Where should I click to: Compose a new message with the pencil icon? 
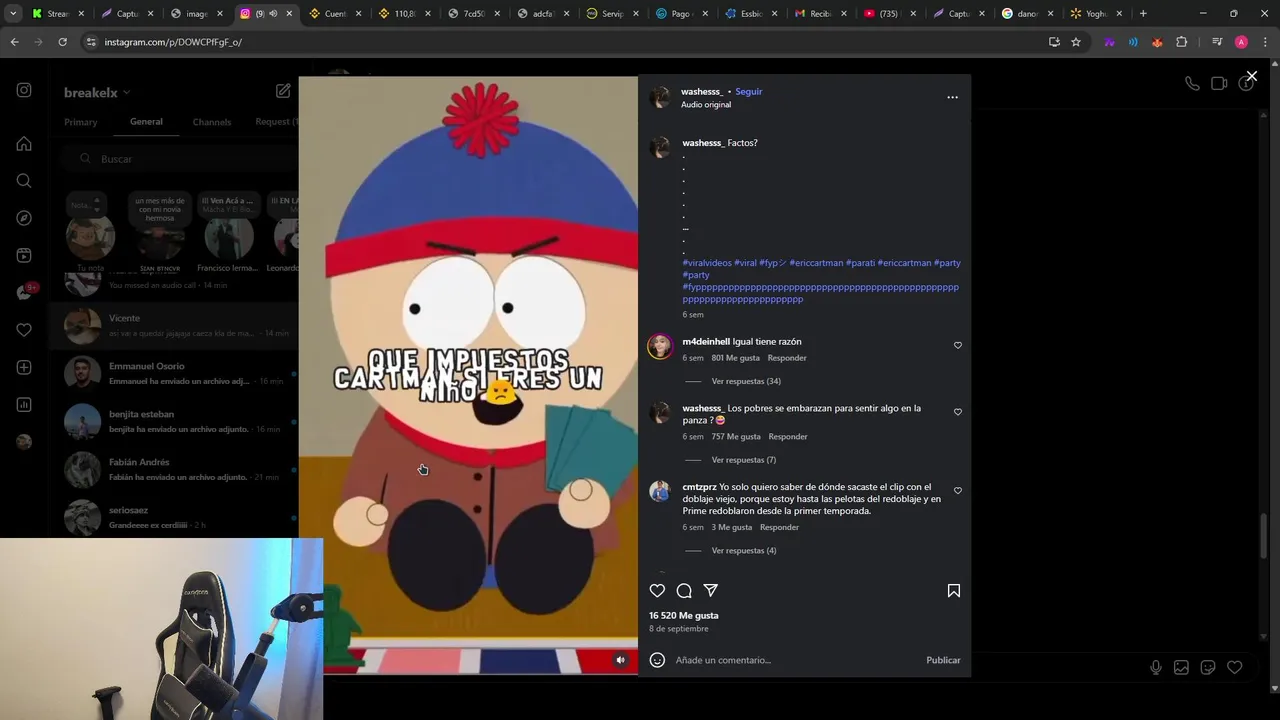283,91
